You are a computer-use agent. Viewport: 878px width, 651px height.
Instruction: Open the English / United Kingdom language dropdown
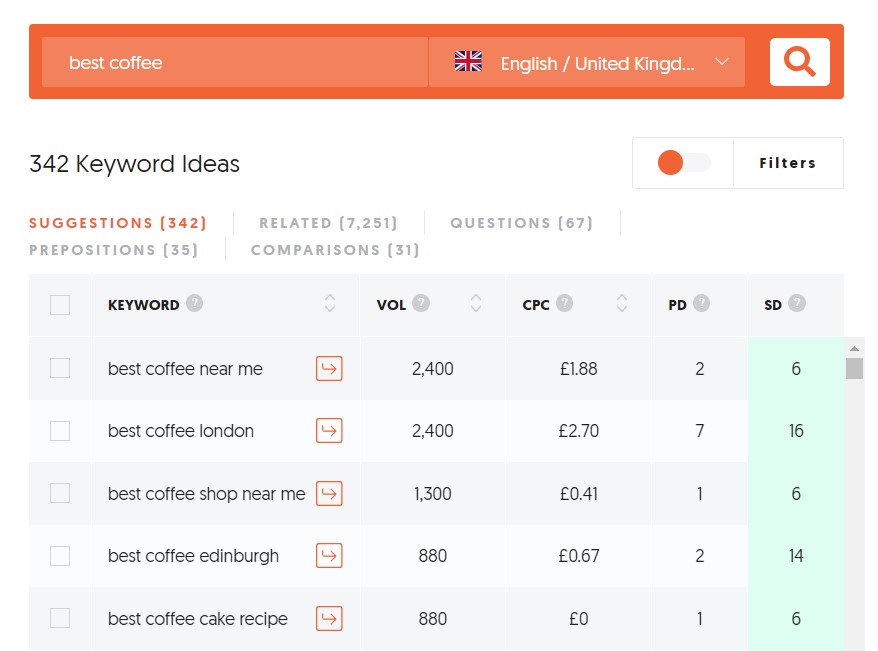point(587,62)
